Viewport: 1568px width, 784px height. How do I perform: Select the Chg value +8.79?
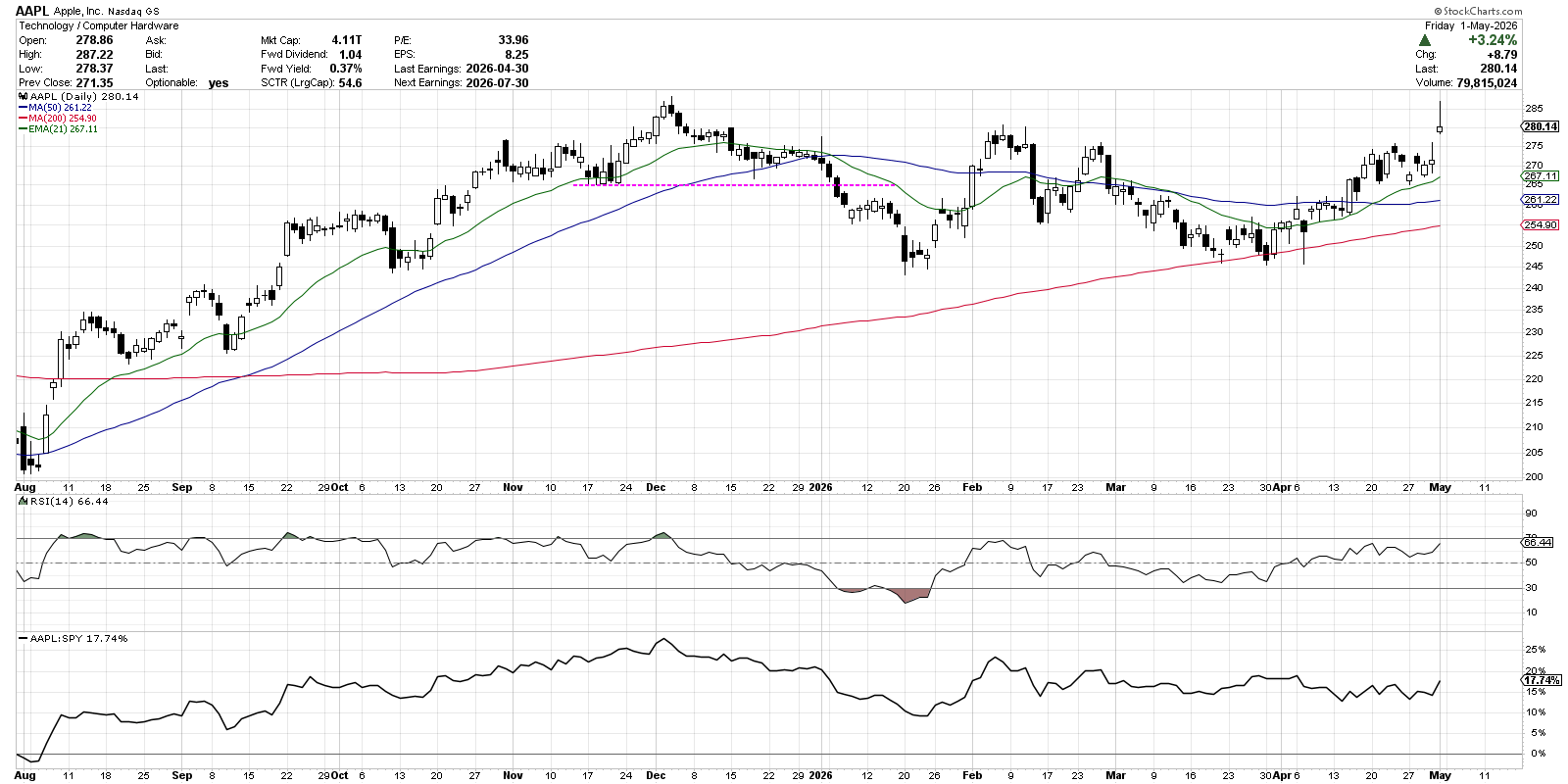pos(1501,55)
